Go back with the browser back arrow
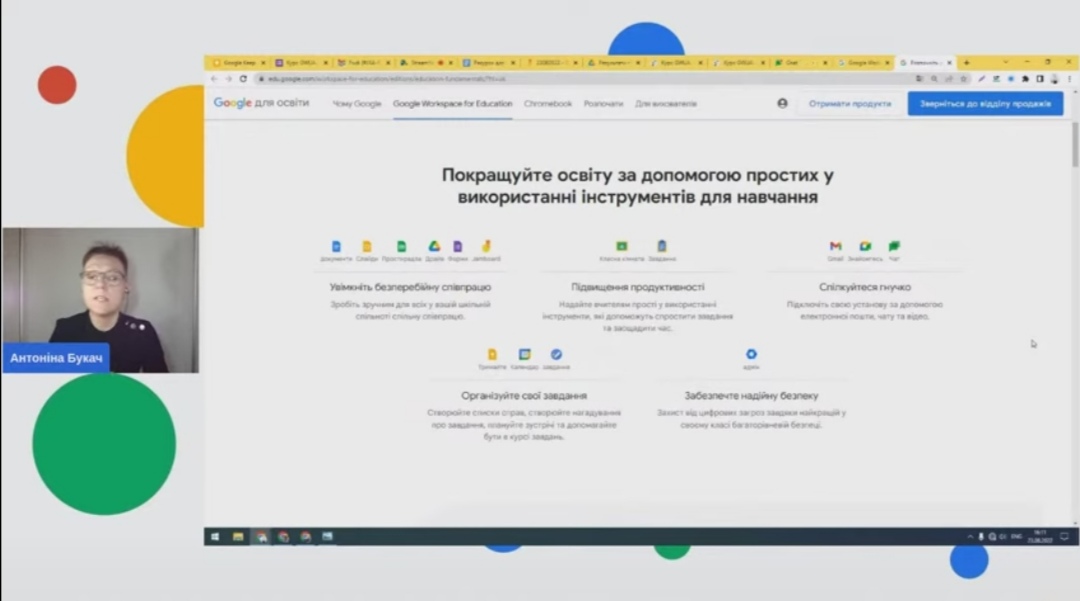The width and height of the screenshot is (1080, 601). (x=214, y=79)
